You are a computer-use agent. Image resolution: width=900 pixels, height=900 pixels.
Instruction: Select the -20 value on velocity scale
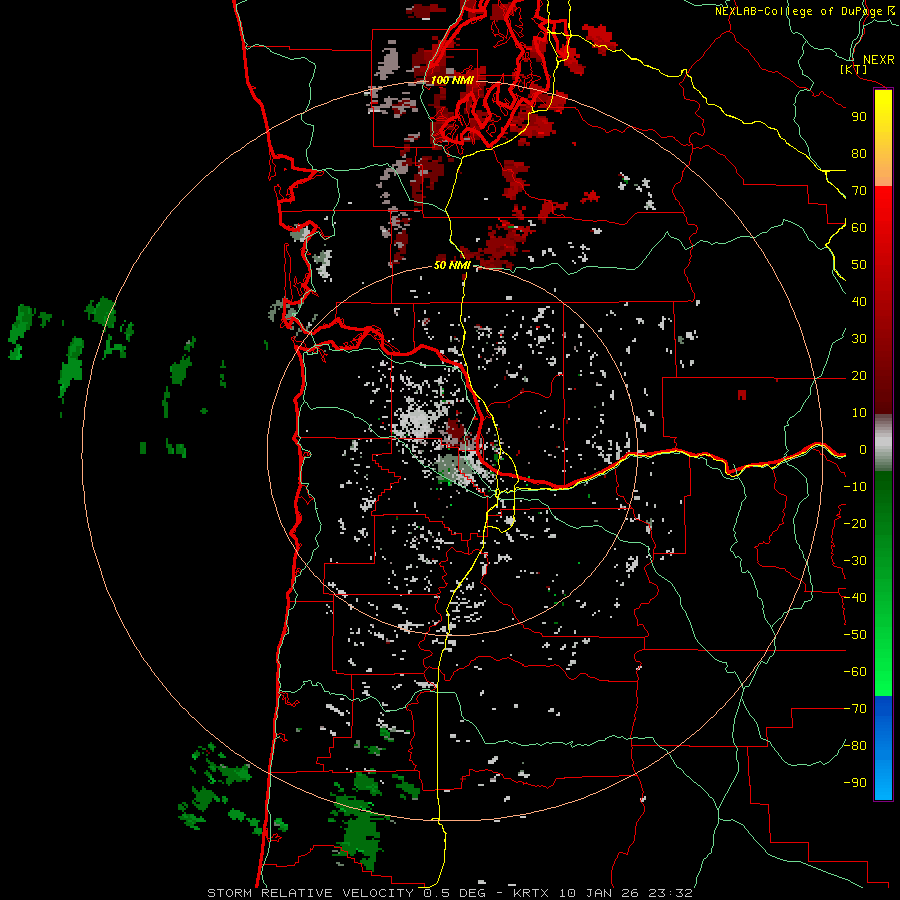(x=855, y=523)
